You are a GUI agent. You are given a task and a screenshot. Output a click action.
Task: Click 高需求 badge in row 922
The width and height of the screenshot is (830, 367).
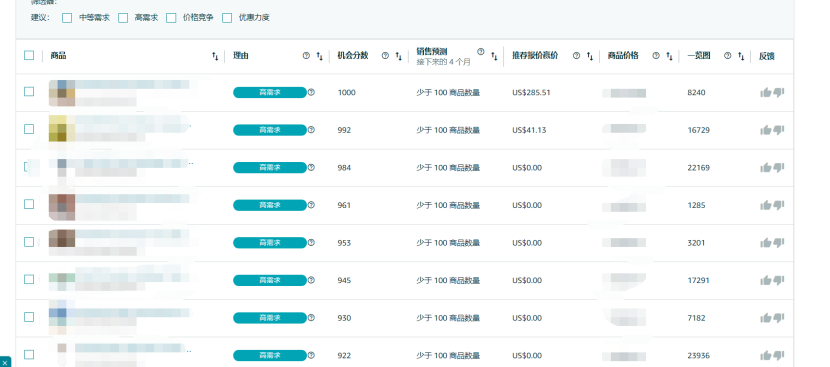[270, 356]
